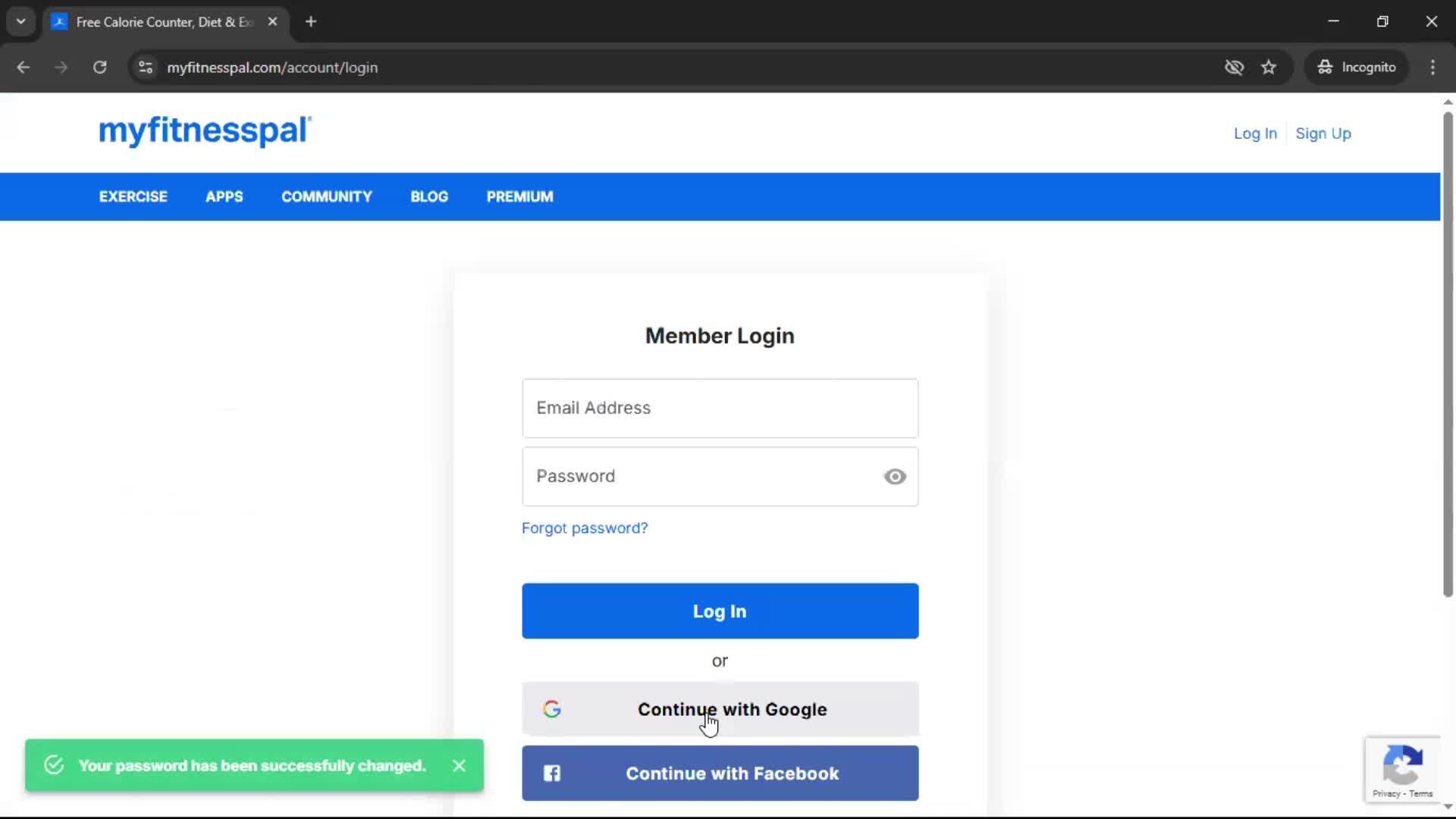1456x819 pixels.
Task: Click the Google G logo icon
Action: (x=552, y=709)
